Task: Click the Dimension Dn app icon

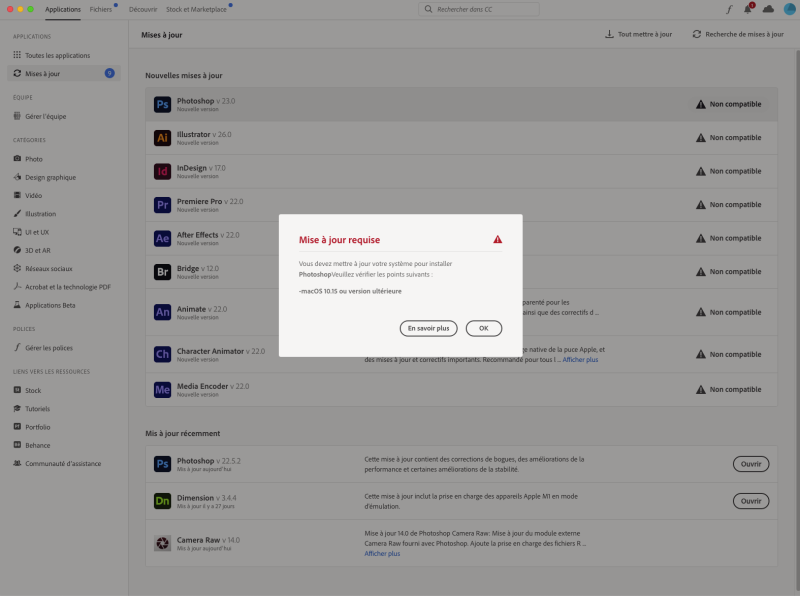Action: click(x=162, y=501)
